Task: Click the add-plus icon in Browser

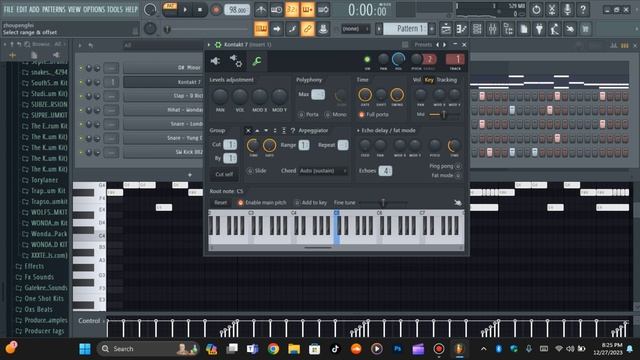Action: coord(12,55)
